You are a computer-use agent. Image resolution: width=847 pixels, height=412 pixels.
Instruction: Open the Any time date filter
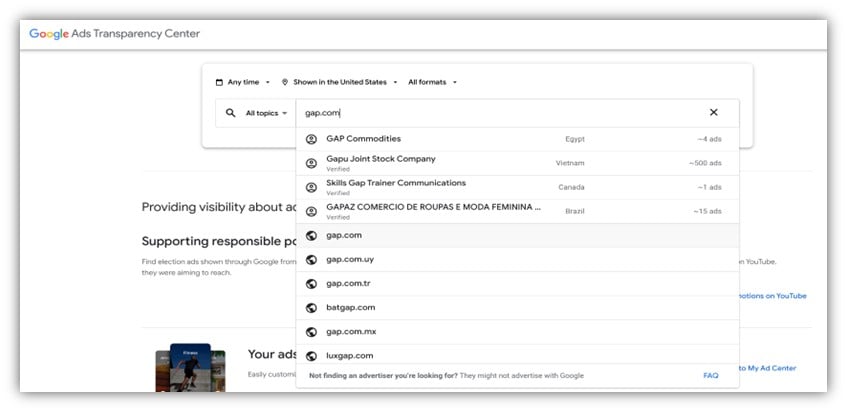243,83
